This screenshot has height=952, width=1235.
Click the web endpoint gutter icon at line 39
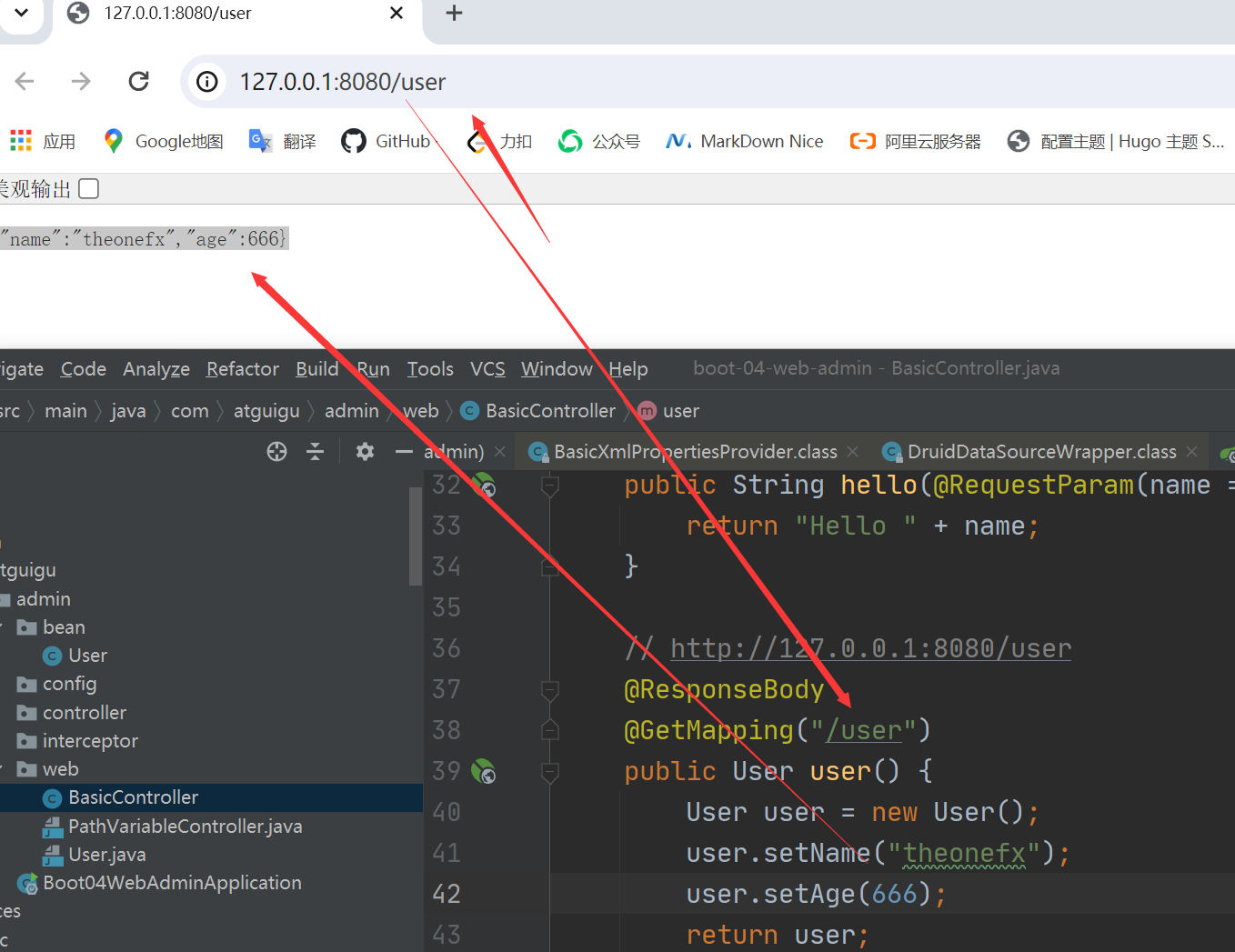[484, 772]
